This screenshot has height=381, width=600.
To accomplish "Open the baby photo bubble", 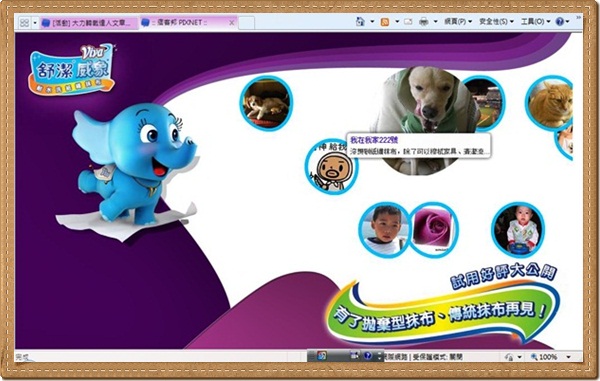I will [518, 230].
